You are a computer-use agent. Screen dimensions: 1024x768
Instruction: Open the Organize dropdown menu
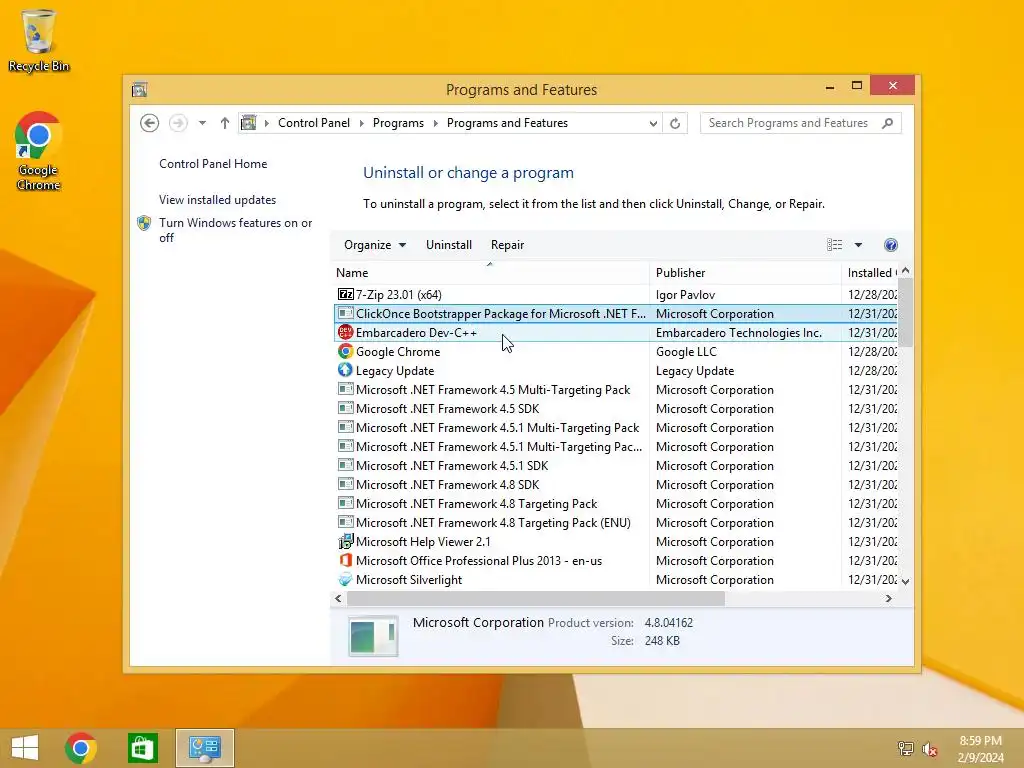[375, 245]
